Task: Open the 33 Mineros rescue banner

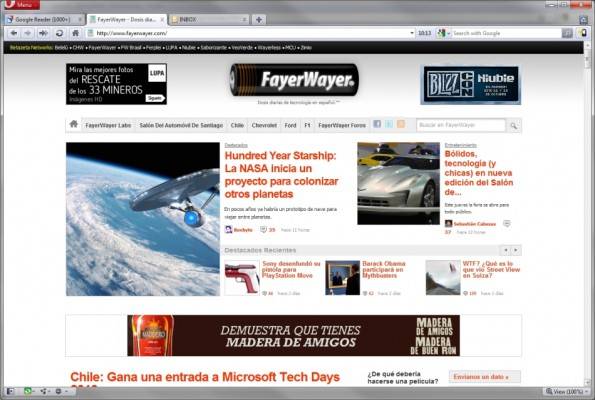Action: click(x=116, y=84)
